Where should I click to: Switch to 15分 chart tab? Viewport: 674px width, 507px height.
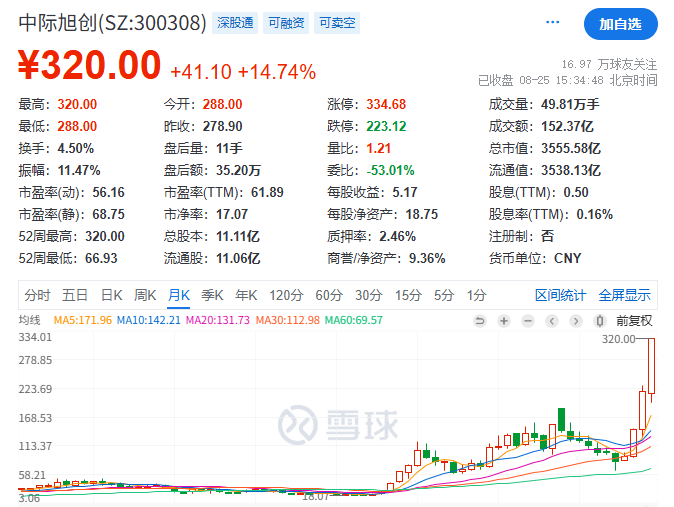coord(408,295)
